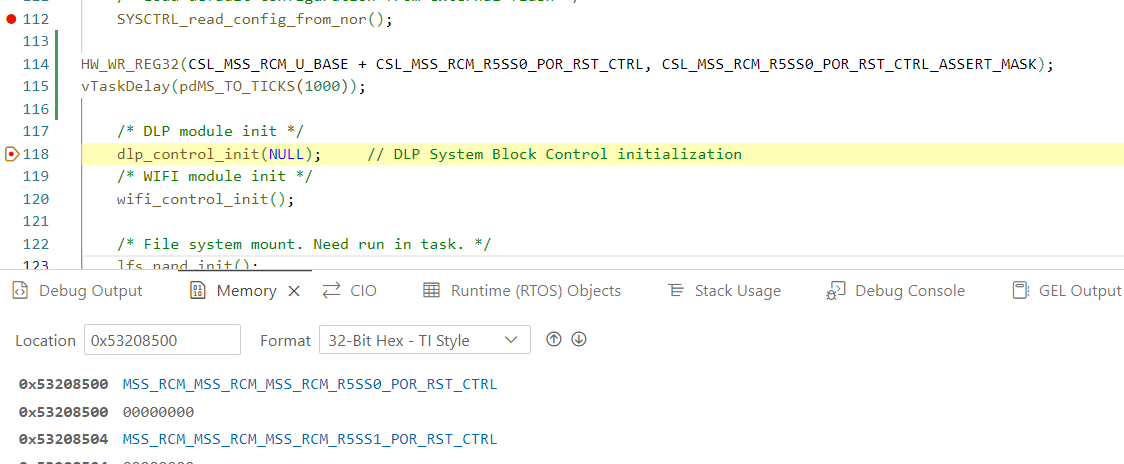Go to next memory page with down arrow

[x=579, y=339]
